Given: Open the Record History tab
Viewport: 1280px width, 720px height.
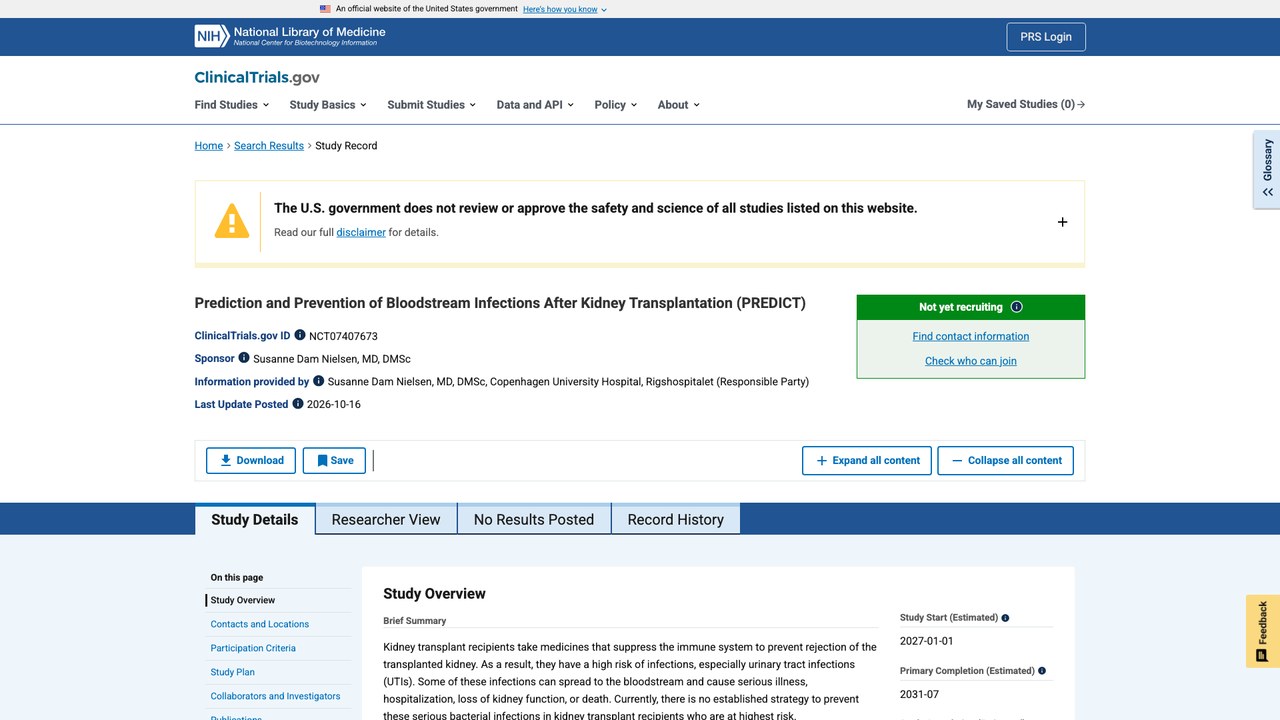Looking at the screenshot, I should 676,519.
